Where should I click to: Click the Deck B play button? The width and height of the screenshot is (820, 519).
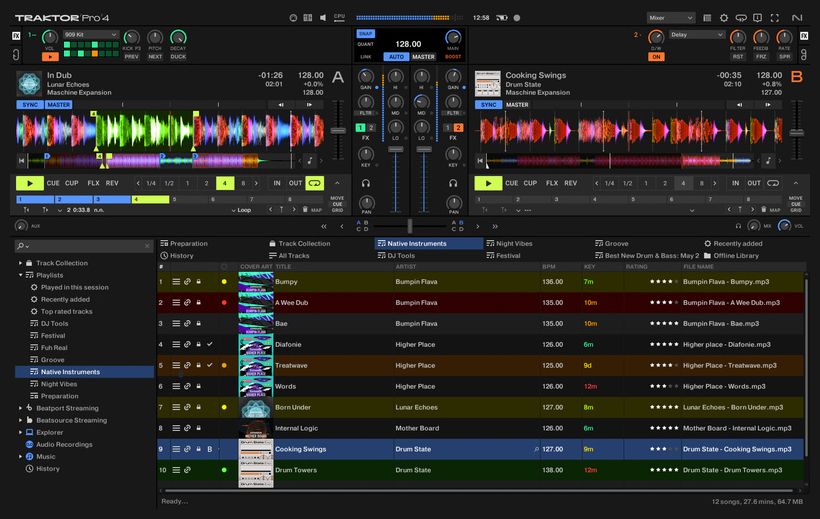point(488,183)
